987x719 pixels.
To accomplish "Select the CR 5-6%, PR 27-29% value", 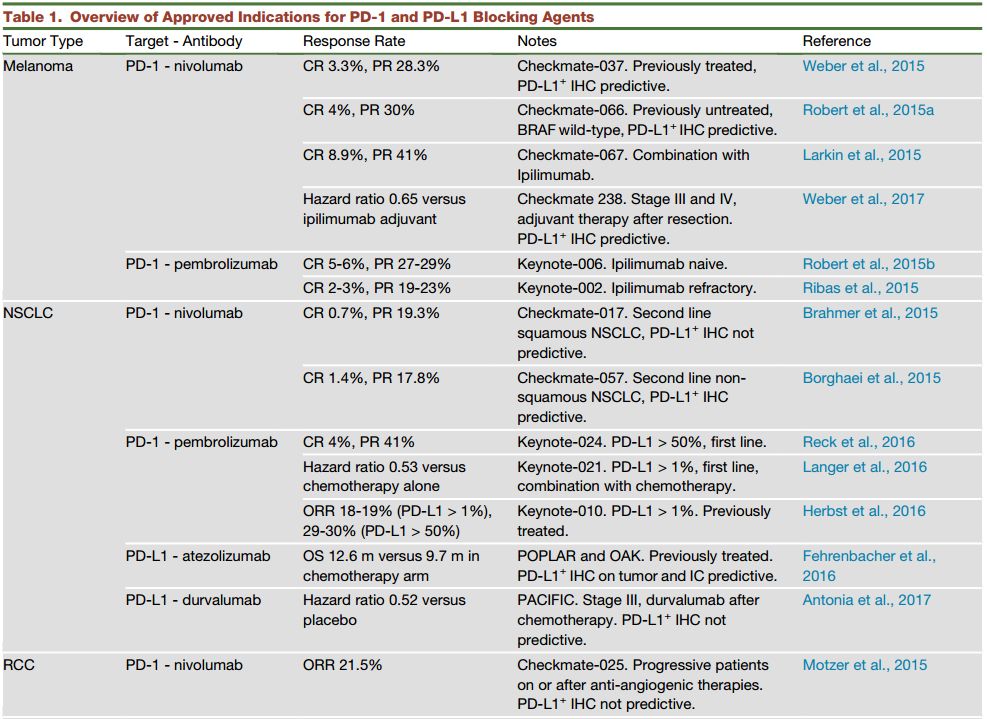I will click(x=376, y=264).
